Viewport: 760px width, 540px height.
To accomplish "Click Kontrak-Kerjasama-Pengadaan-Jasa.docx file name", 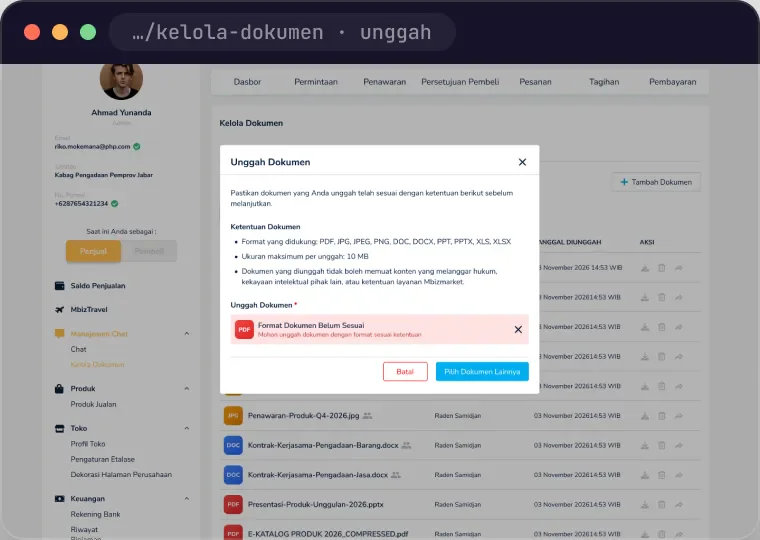I will (318, 475).
